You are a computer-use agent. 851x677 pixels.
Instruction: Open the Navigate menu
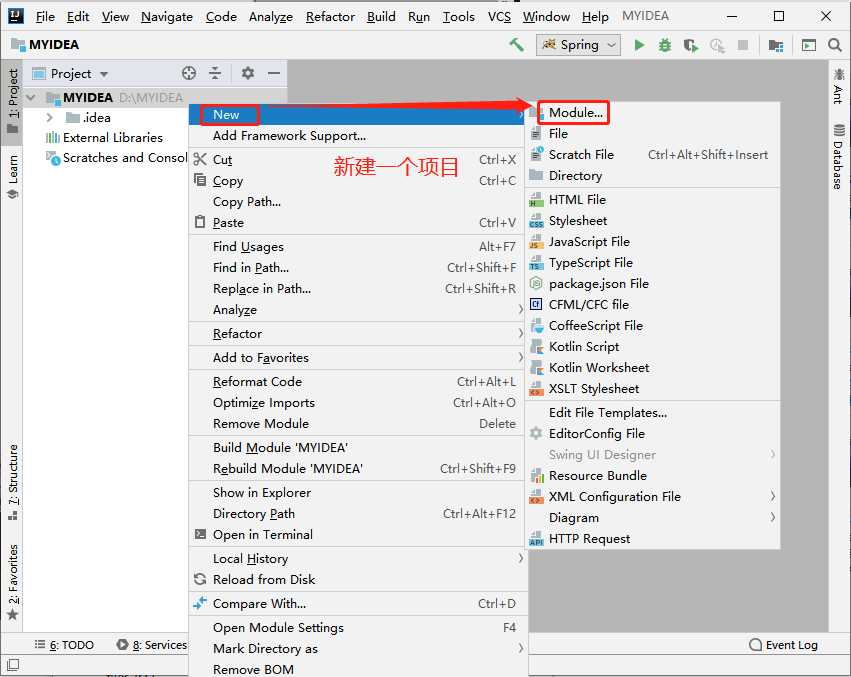[x=167, y=17]
